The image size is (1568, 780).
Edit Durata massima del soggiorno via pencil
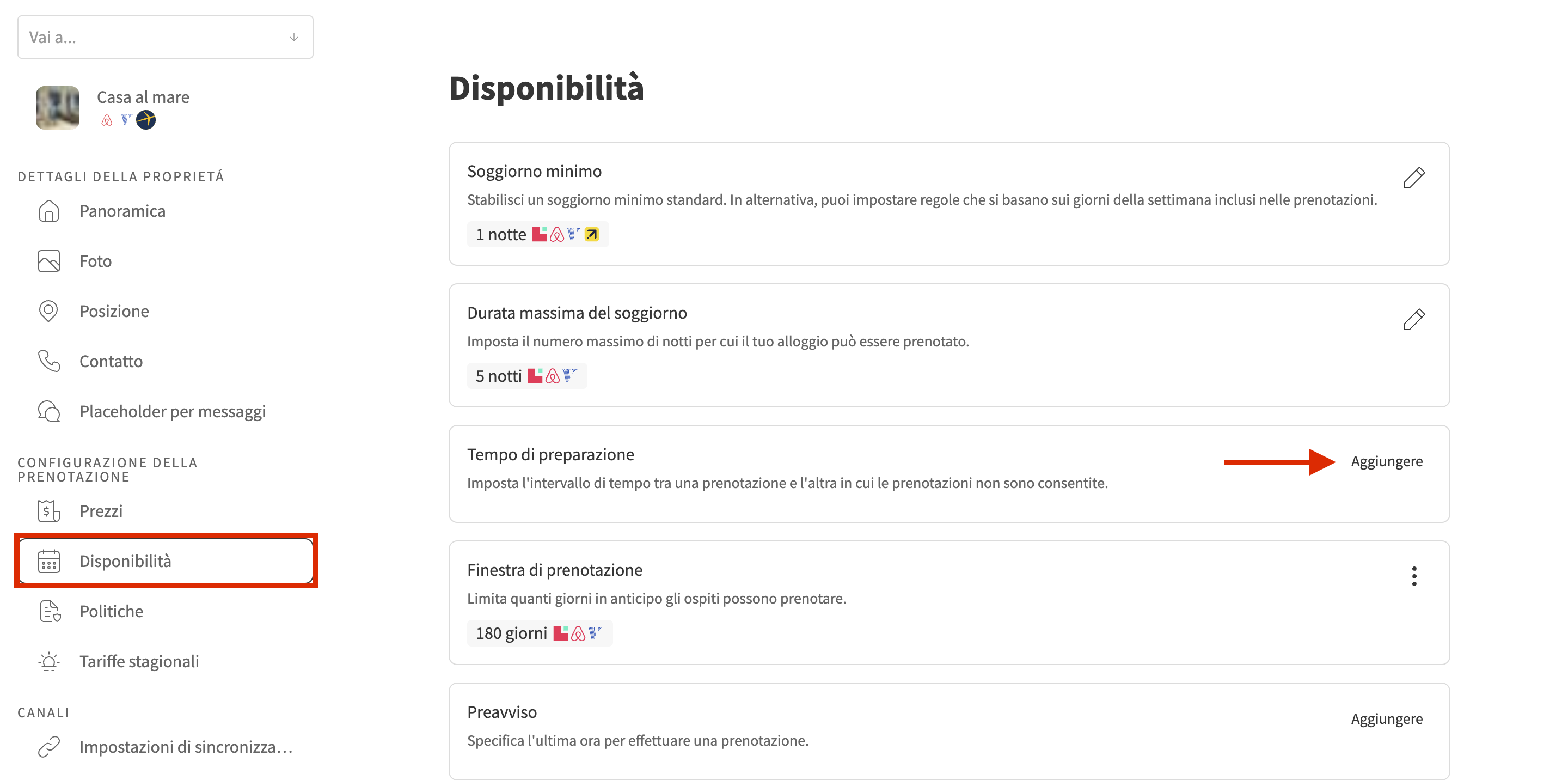pos(1413,319)
